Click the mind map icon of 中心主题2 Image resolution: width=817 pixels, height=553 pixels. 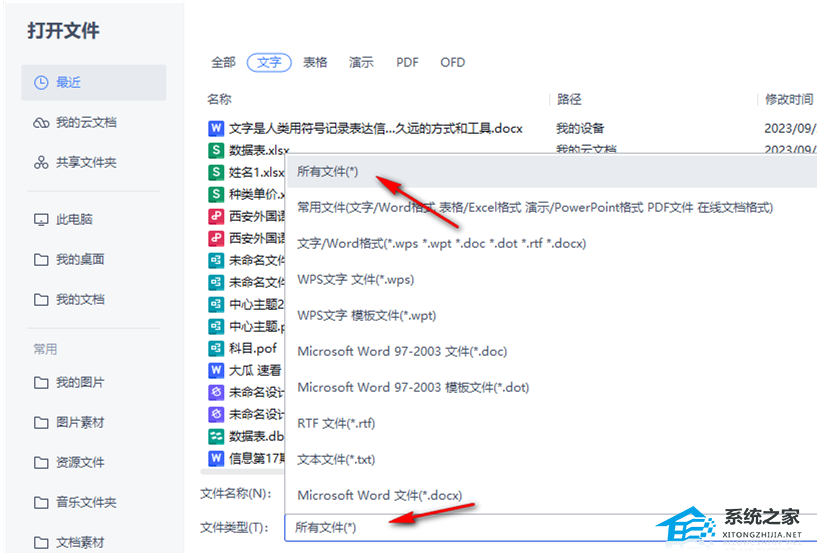(216, 304)
